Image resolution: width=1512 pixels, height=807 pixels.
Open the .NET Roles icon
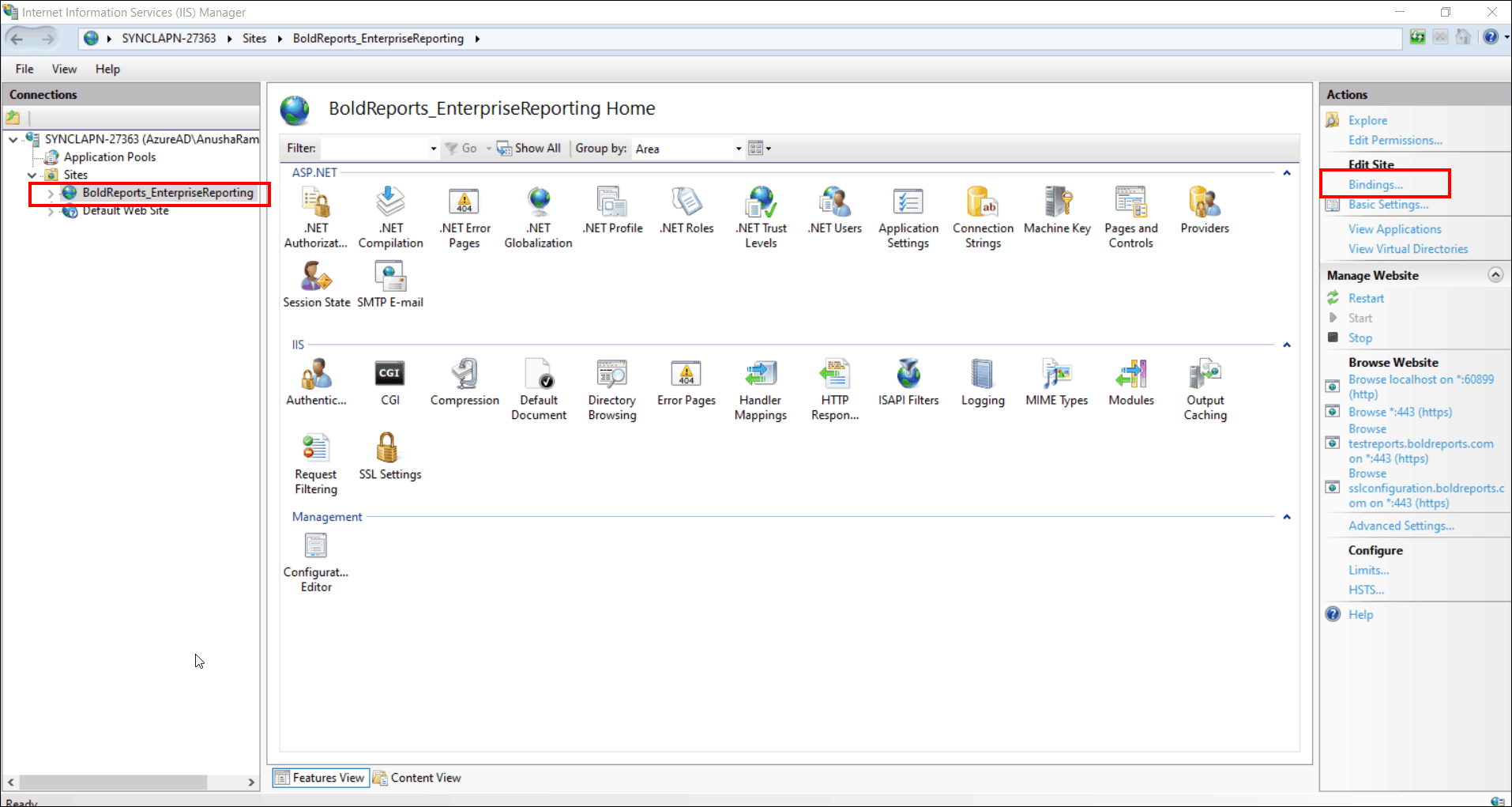[x=686, y=210]
